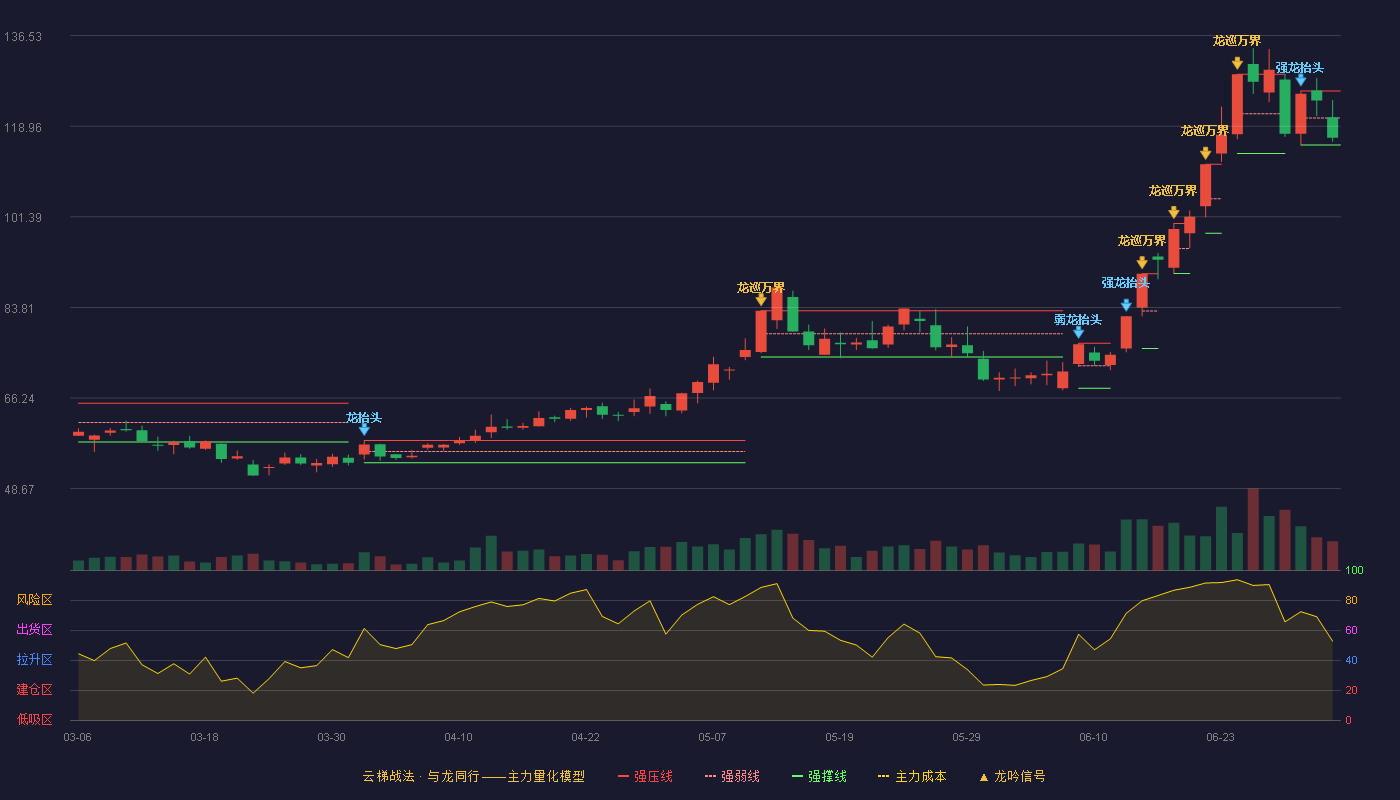This screenshot has width=1400, height=800.
Task: Click the 03-06 date label
Action: pos(77,737)
